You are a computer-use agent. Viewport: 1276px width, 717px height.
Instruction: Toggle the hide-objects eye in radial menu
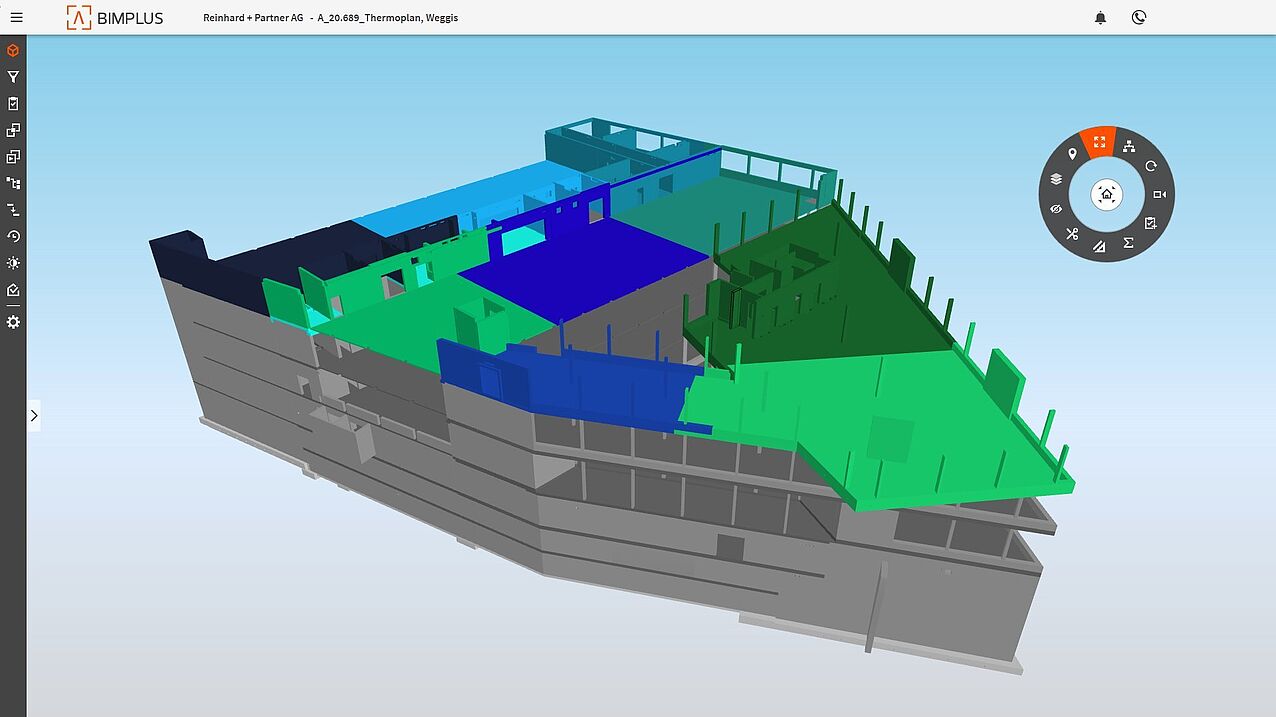[1056, 208]
